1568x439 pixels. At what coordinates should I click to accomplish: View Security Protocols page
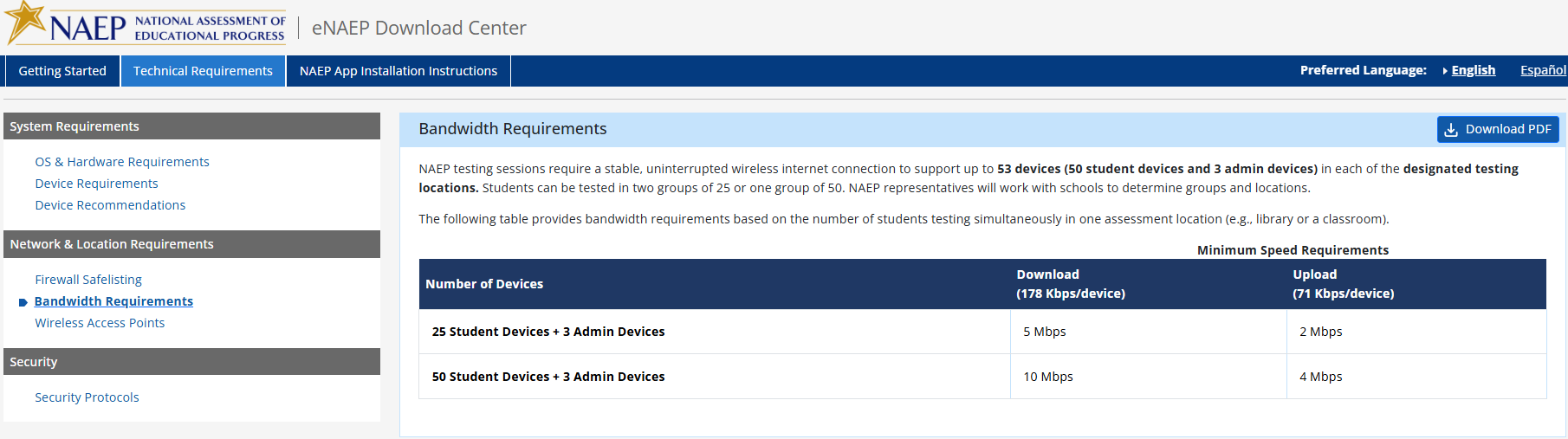(87, 397)
